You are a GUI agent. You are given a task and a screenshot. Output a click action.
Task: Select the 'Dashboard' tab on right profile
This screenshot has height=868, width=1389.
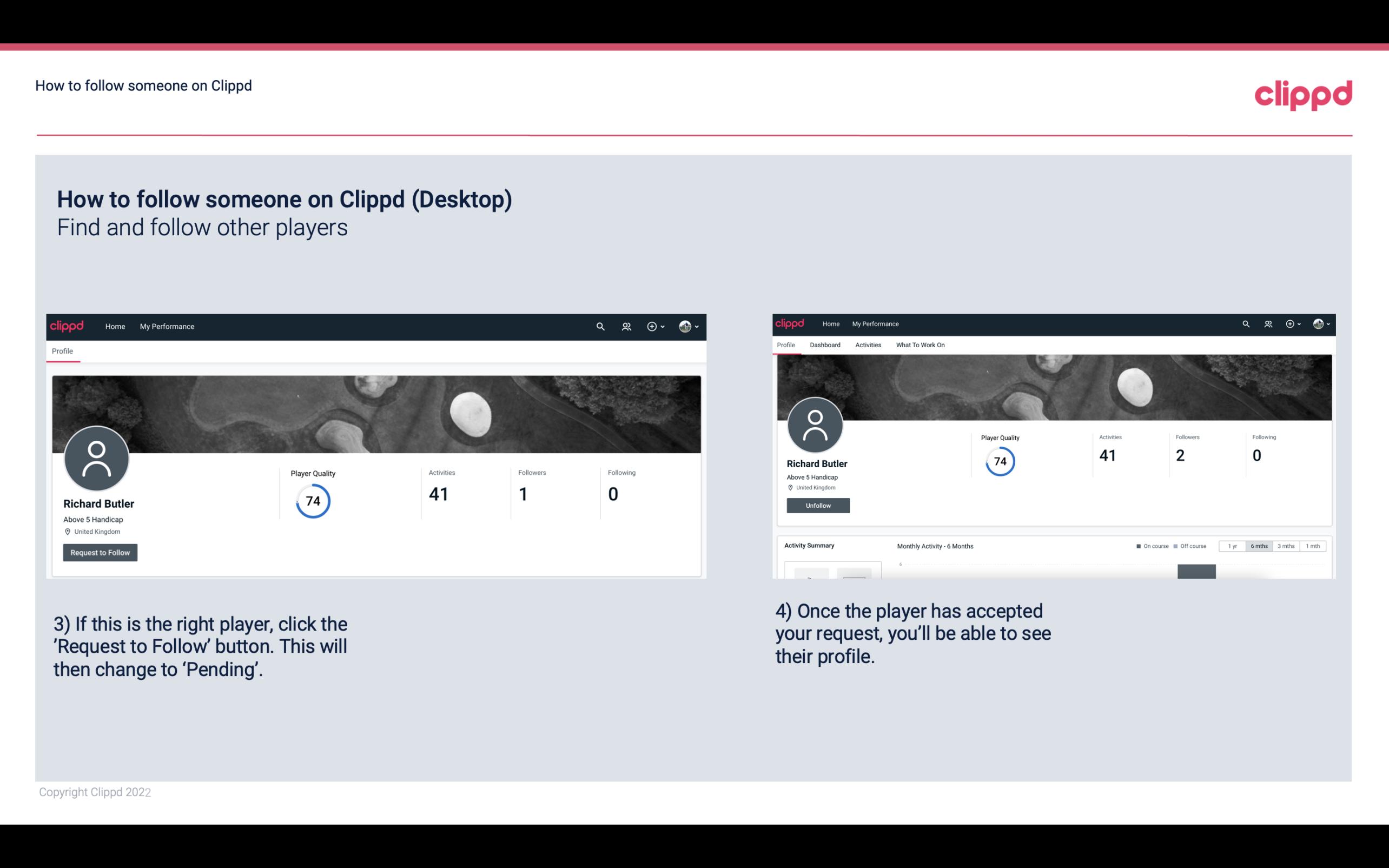click(825, 345)
